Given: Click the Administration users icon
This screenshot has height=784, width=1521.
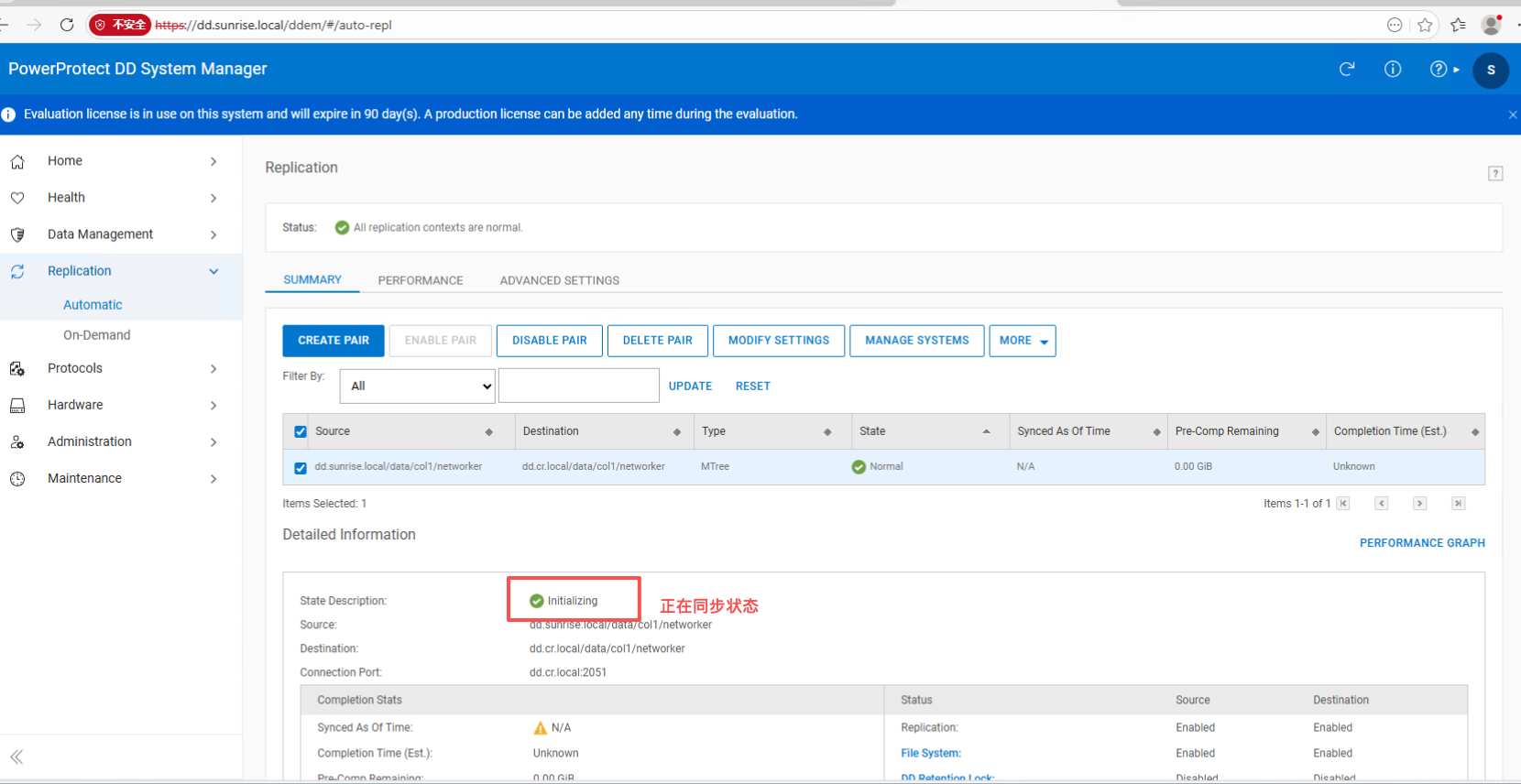Looking at the screenshot, I should click(17, 441).
